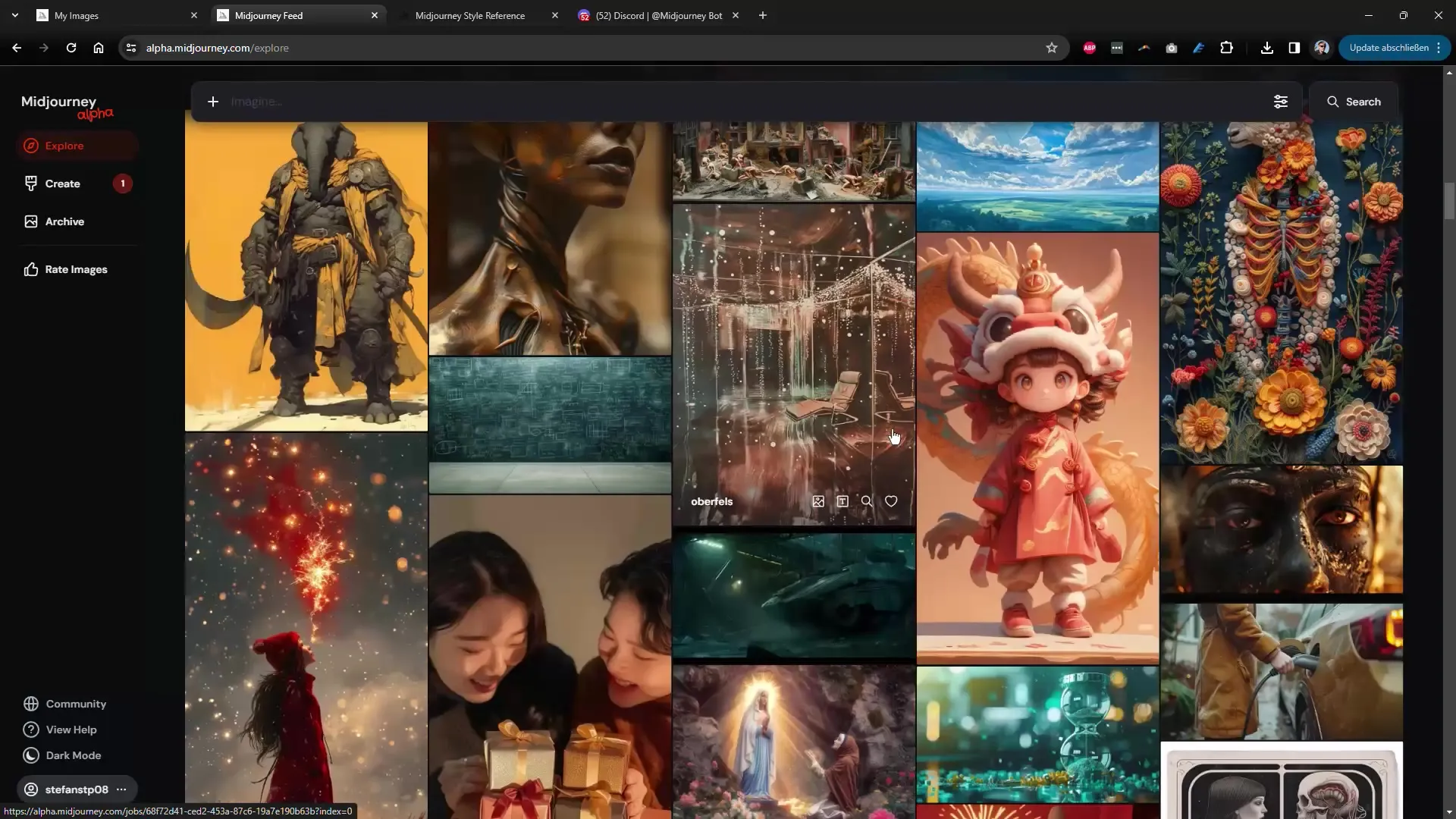Screen dimensions: 1456x819
Task: Toggle Dark Mode in sidebar
Action: 72,755
